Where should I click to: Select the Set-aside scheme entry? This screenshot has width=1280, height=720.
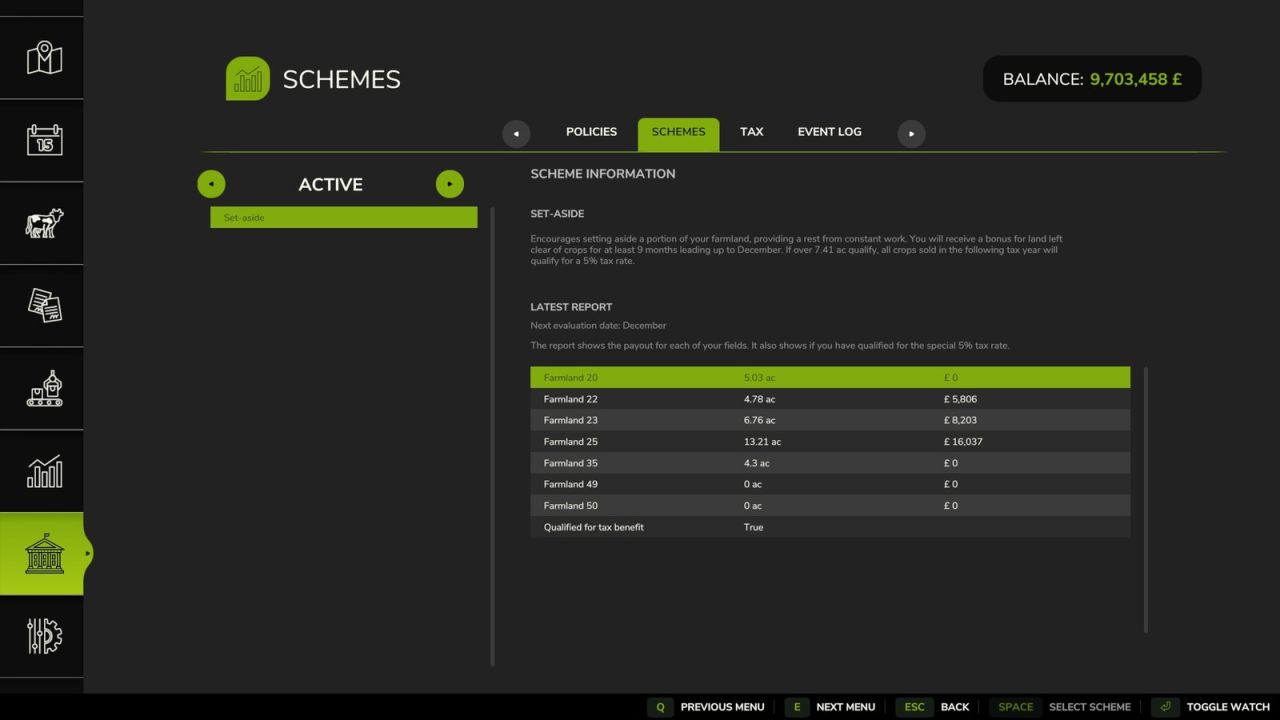tap(344, 217)
